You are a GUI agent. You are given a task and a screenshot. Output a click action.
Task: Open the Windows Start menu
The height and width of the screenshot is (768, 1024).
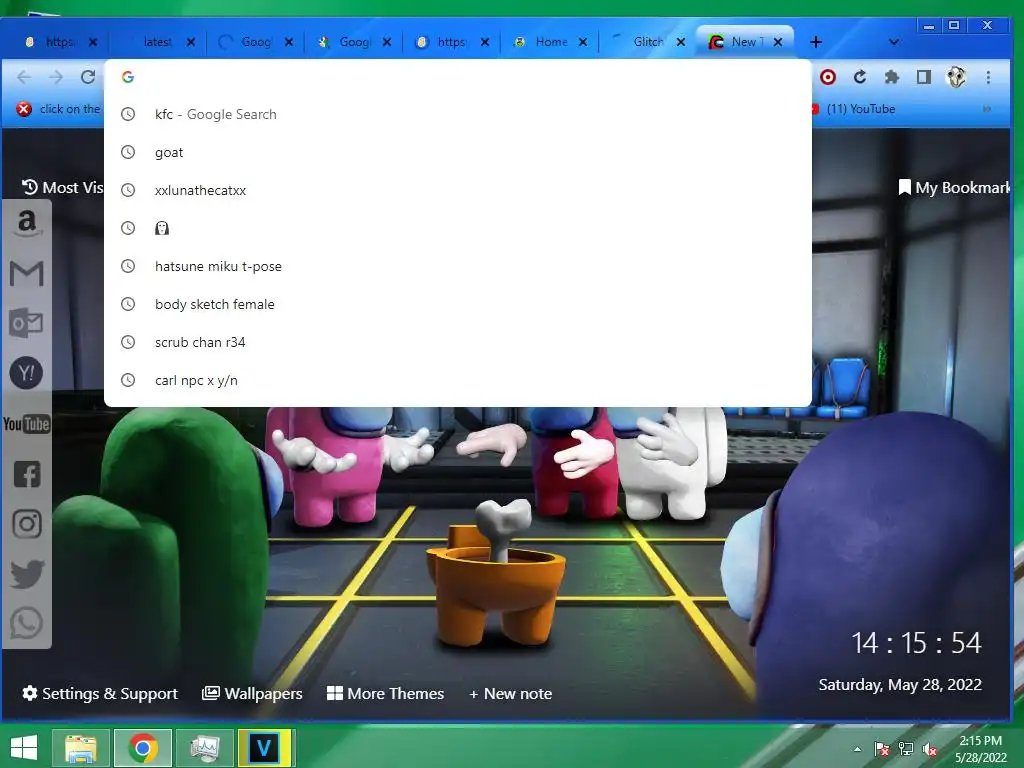pyautogui.click(x=24, y=748)
